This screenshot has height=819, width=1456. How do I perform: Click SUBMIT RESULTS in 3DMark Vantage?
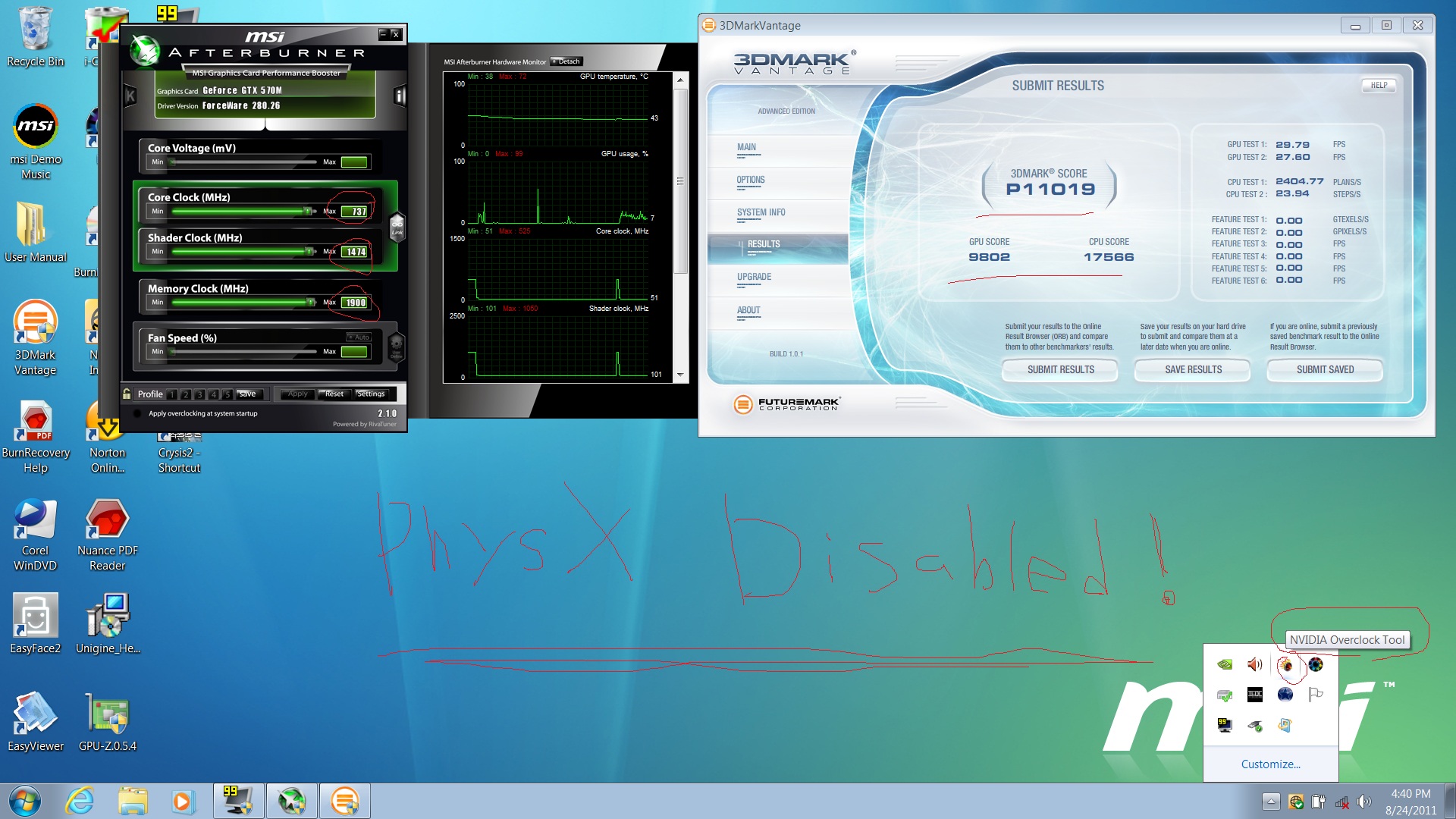tap(1060, 370)
